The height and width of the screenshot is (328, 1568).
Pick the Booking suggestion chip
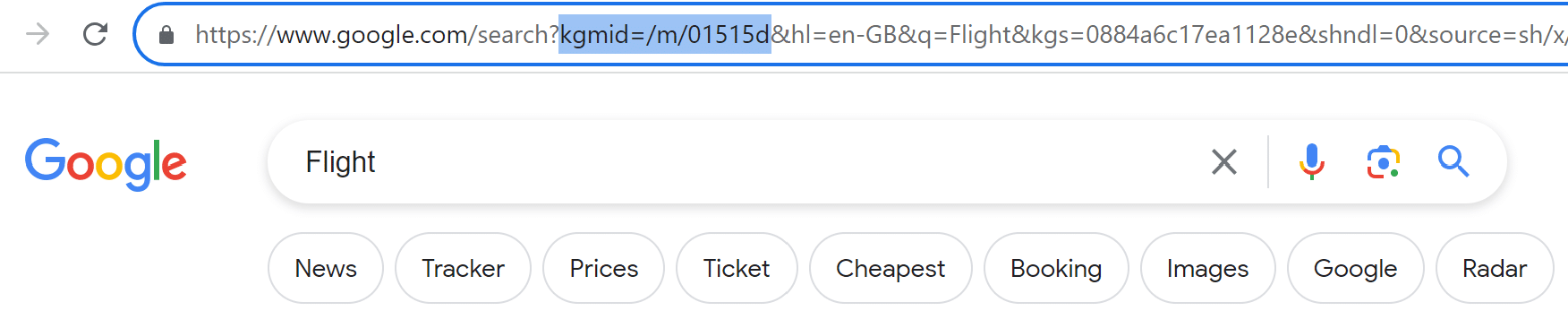point(1056,268)
